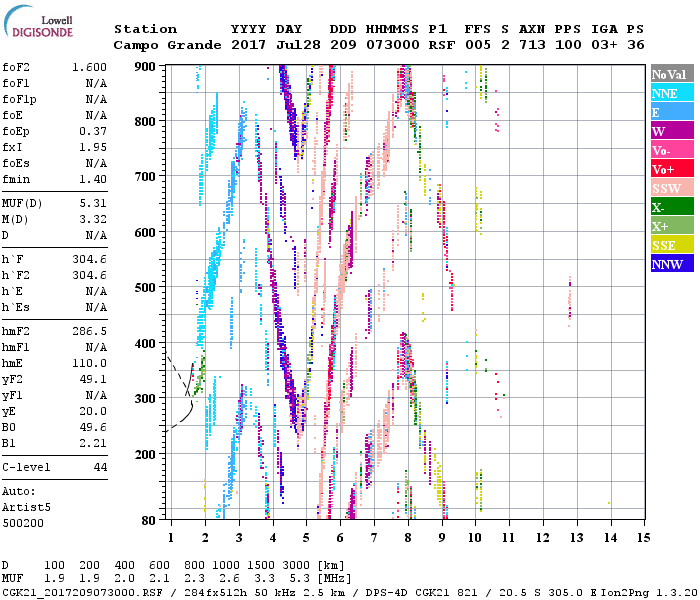This screenshot has height=600, width=700.
Task: Click the MUF value 5.3 for 3000 km
Action: [299, 579]
